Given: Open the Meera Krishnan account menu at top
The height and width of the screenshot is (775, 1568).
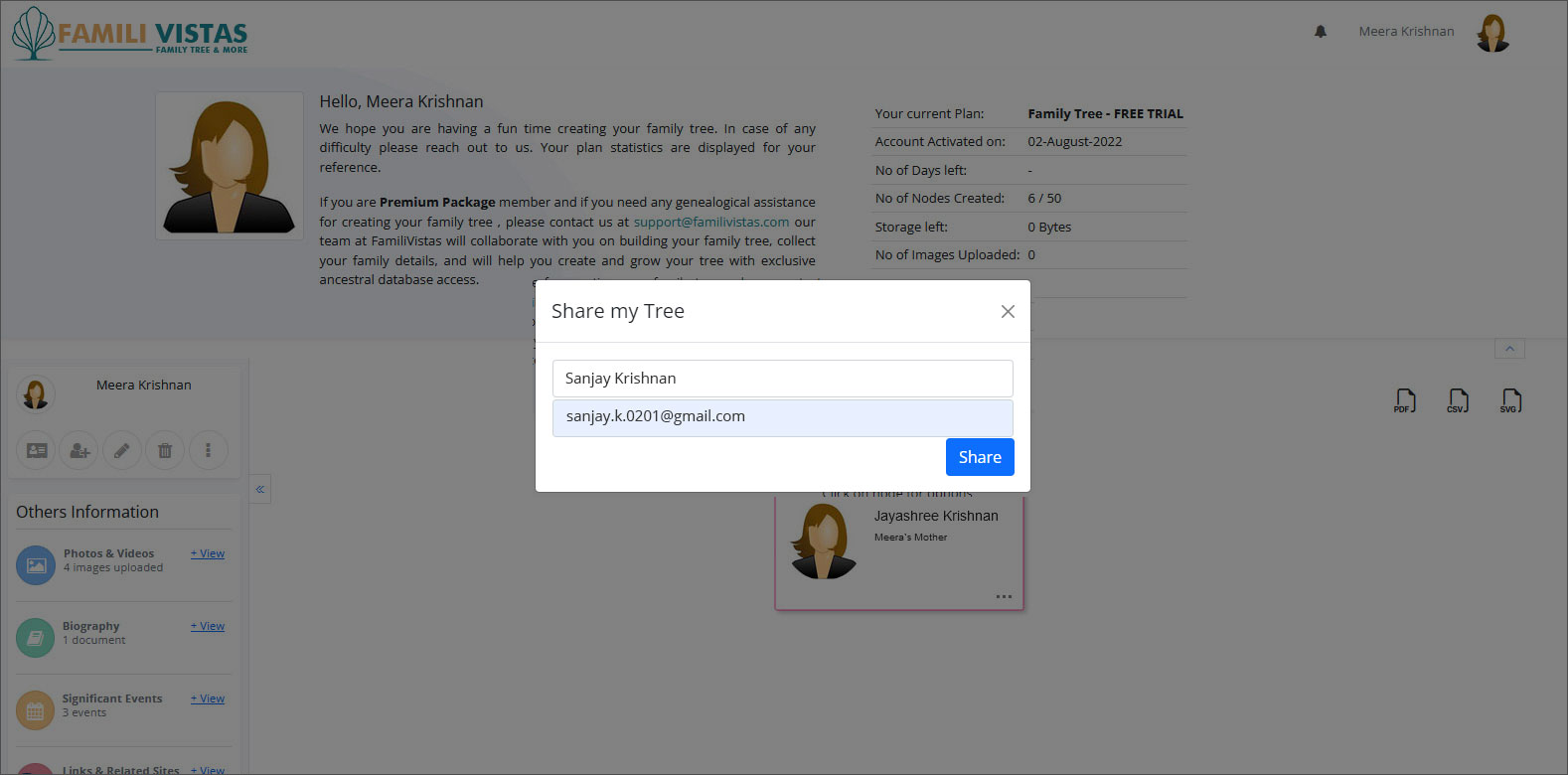Looking at the screenshot, I should (x=1406, y=32).
